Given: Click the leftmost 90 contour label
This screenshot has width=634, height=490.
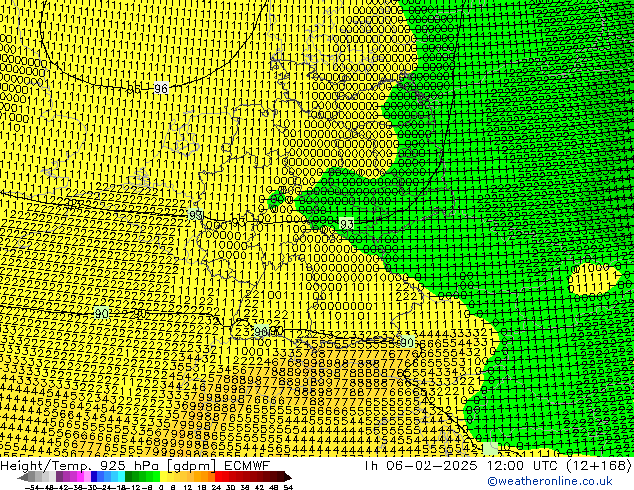Looking at the screenshot, I should (101, 313).
